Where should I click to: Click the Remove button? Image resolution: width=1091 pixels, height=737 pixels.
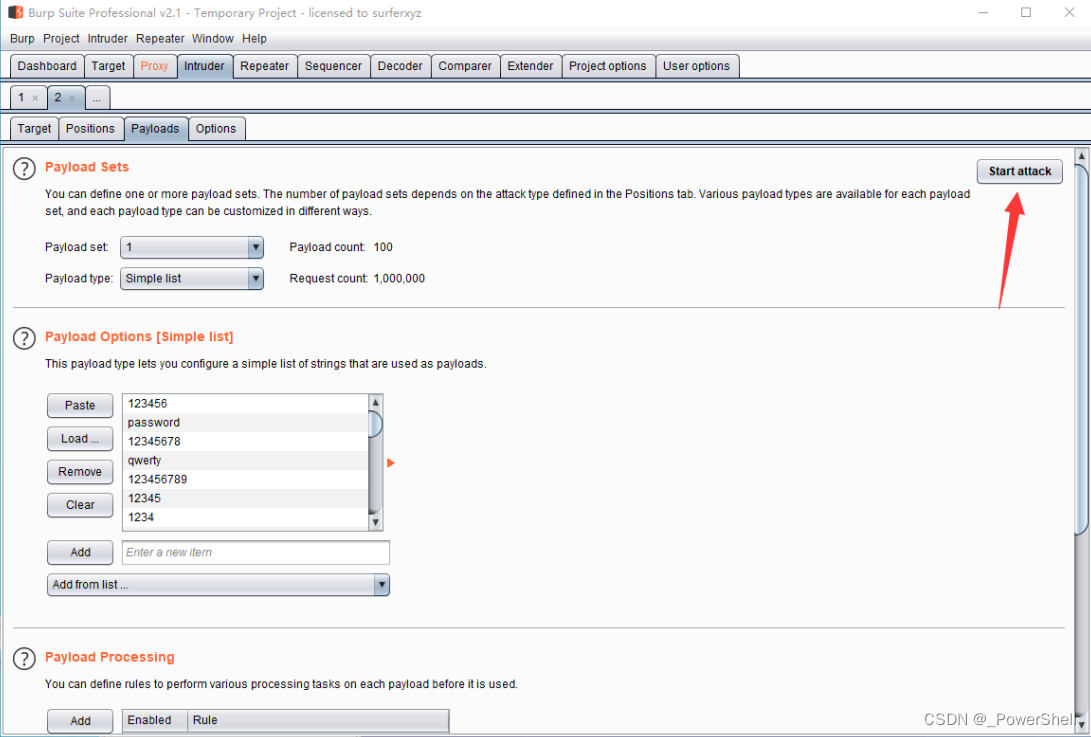[80, 472]
